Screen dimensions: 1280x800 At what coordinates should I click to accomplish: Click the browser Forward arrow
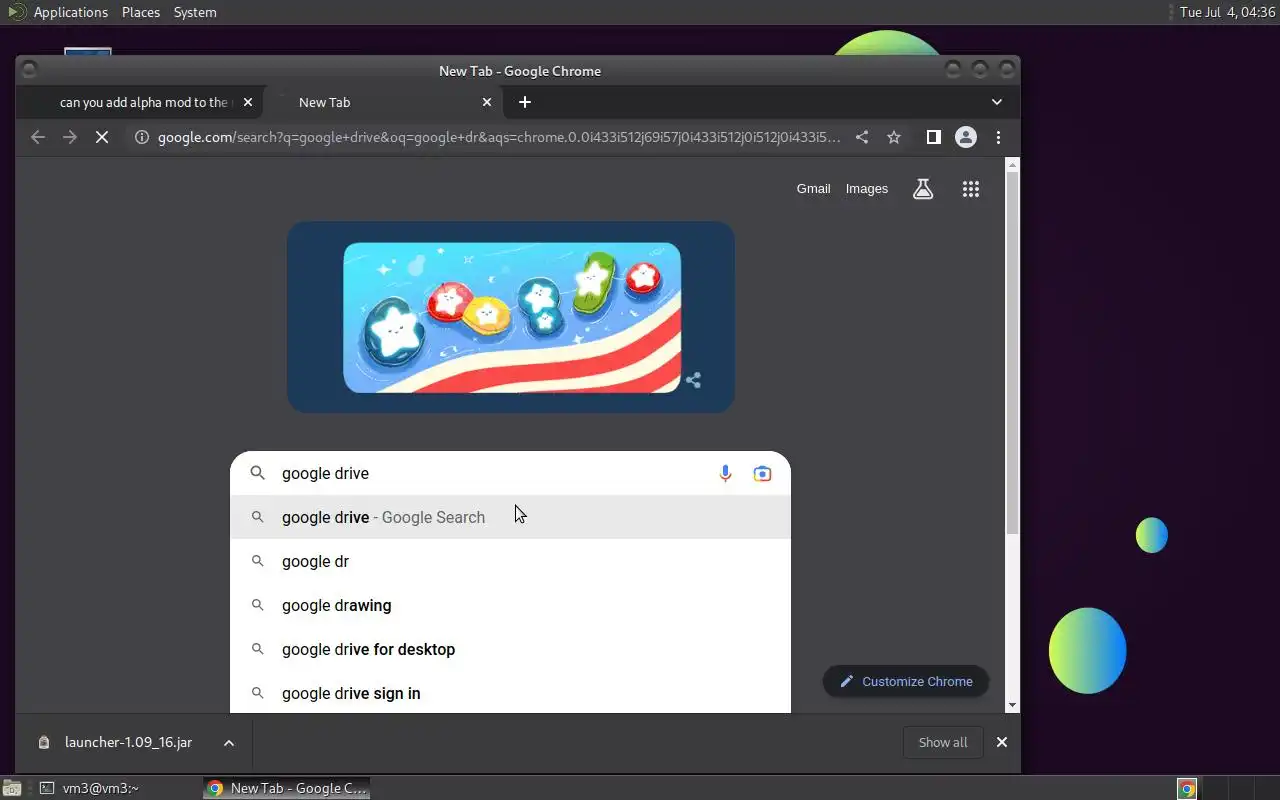click(70, 138)
